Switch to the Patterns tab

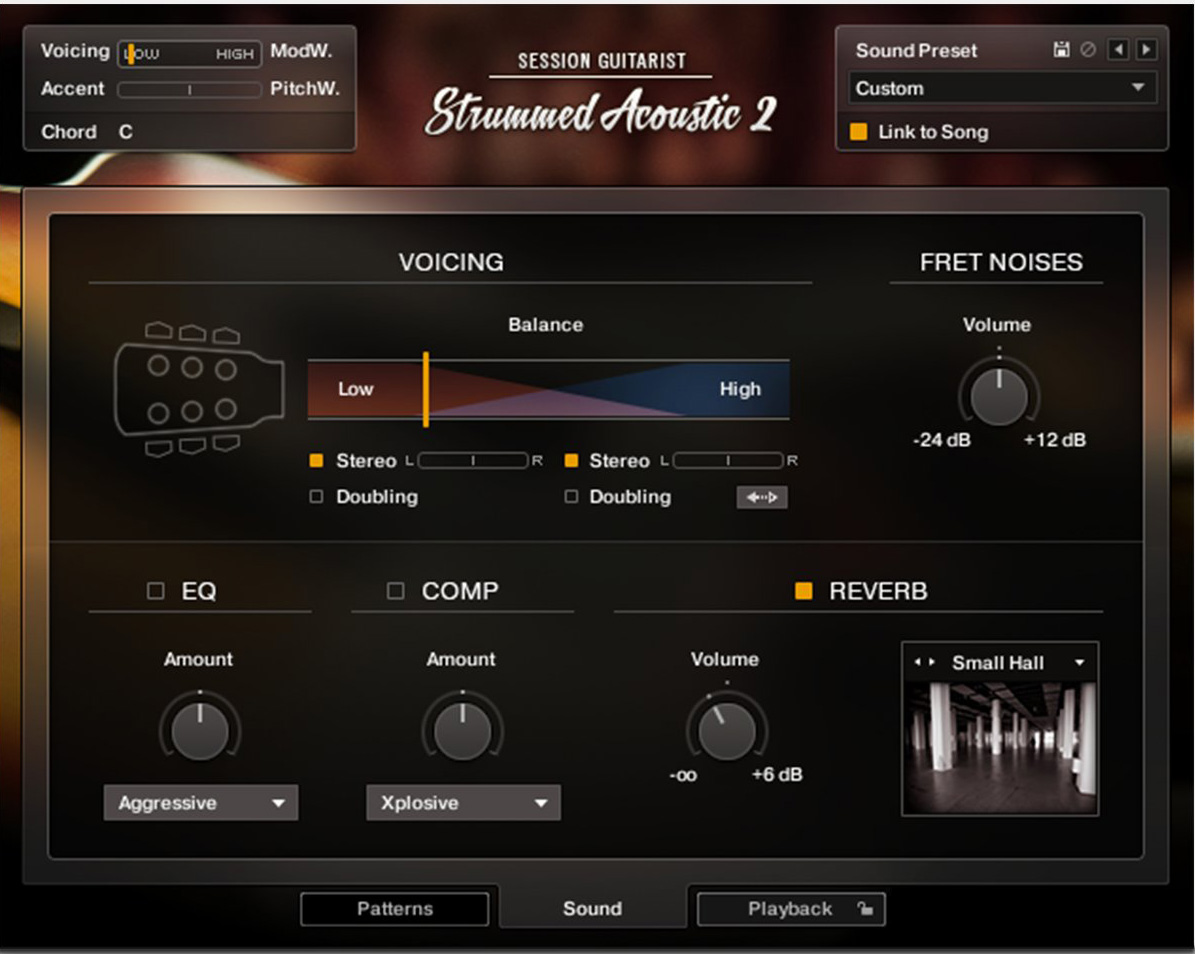point(395,908)
